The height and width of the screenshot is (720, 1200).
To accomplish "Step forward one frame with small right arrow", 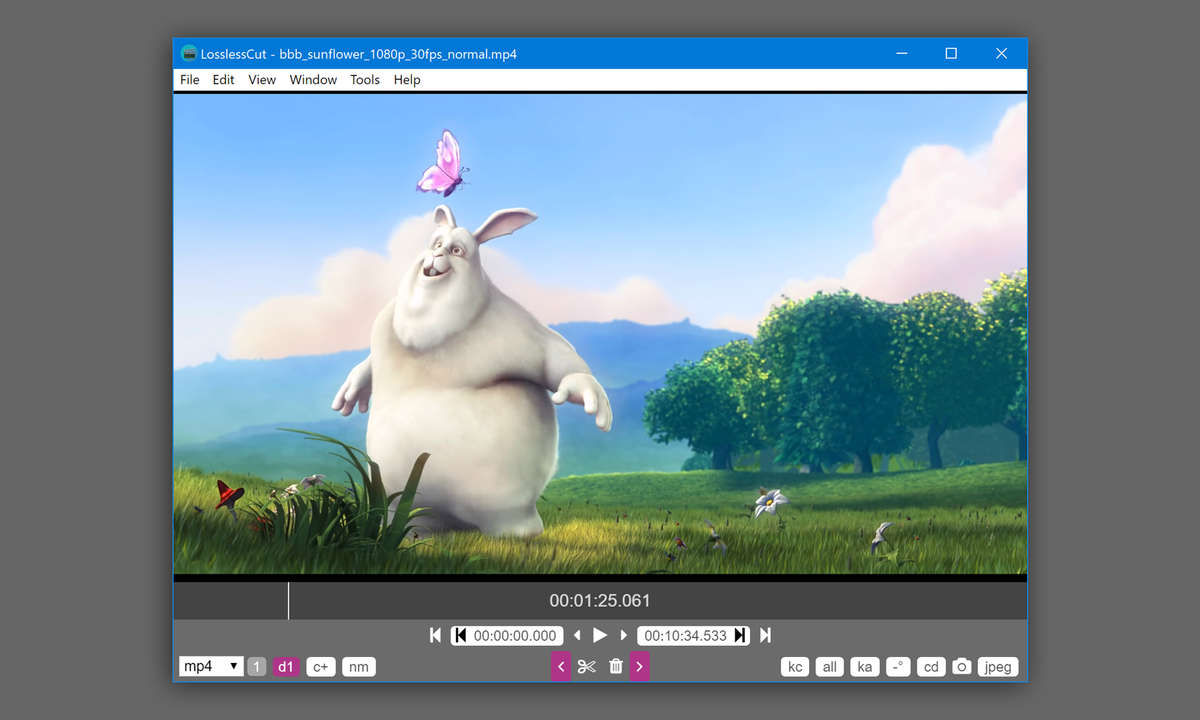I will [624, 635].
